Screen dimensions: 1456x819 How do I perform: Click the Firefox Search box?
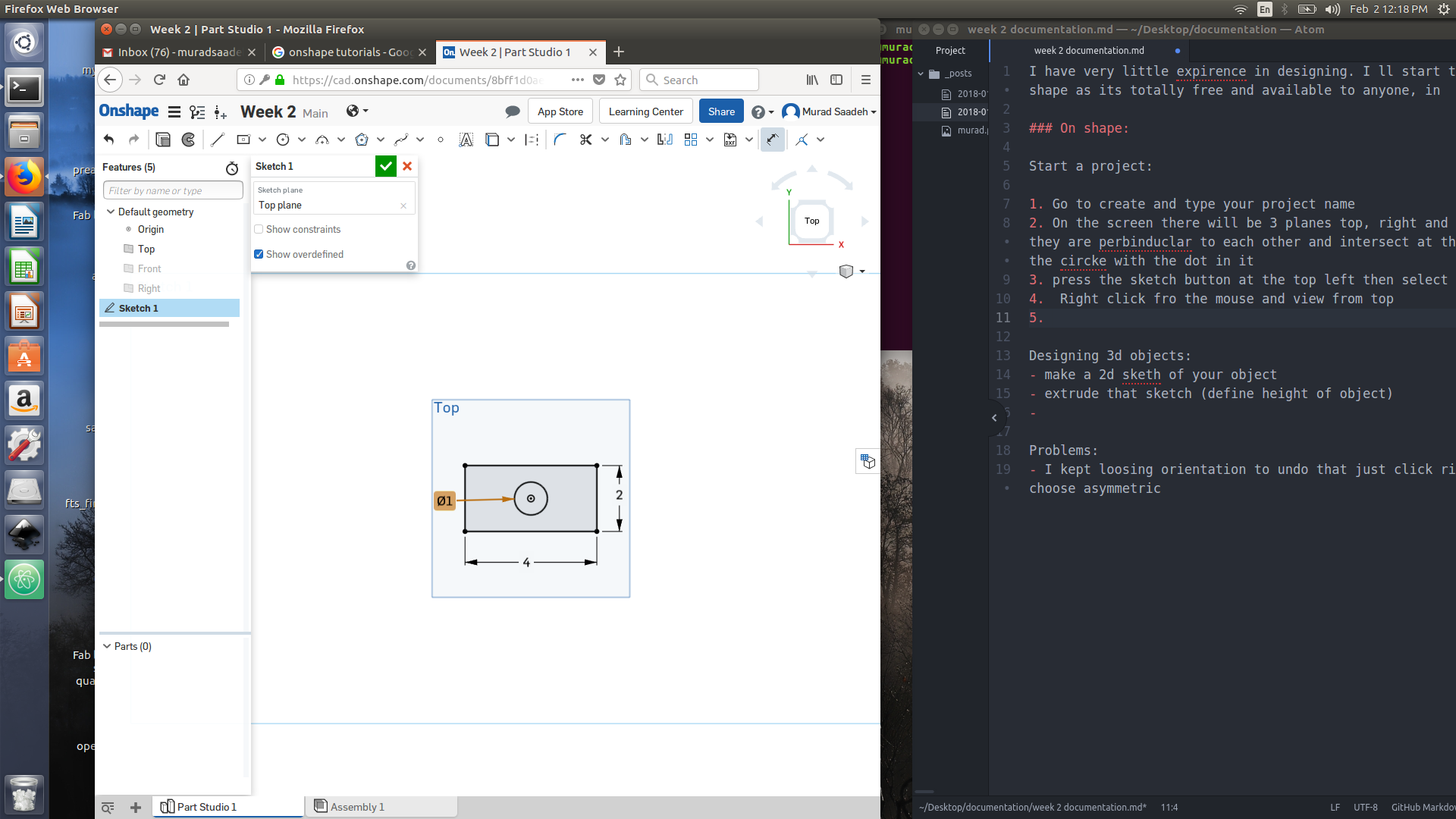(699, 80)
